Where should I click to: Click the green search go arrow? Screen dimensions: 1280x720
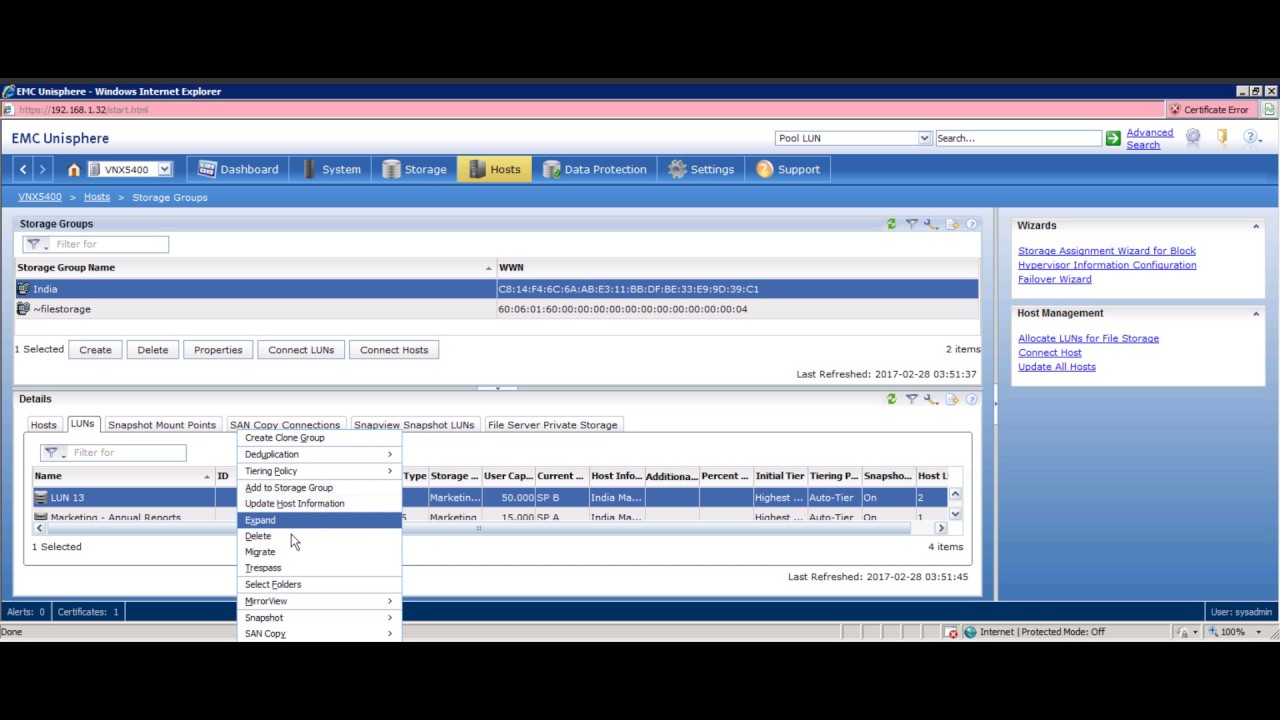pyautogui.click(x=1113, y=138)
